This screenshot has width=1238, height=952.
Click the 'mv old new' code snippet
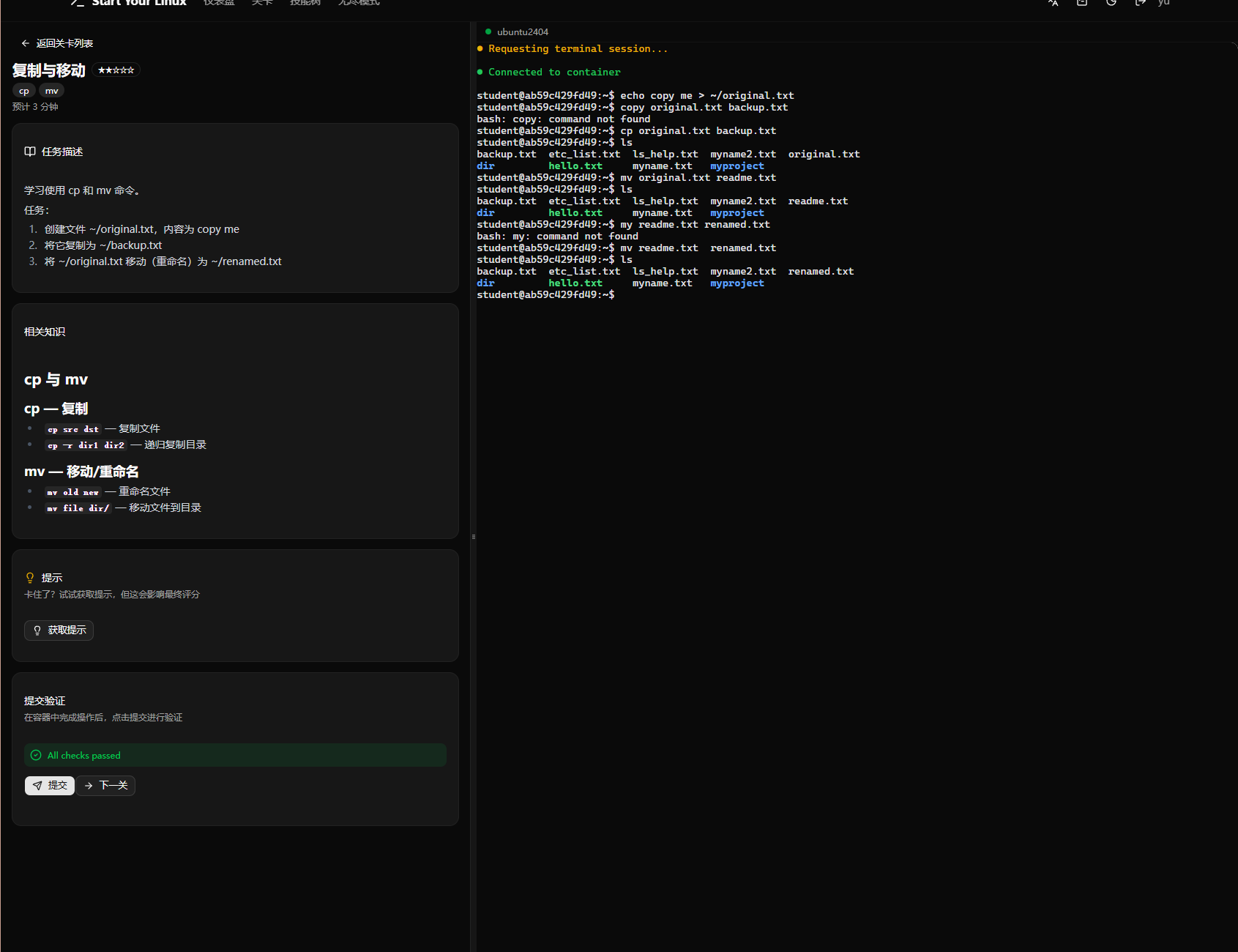coord(73,492)
